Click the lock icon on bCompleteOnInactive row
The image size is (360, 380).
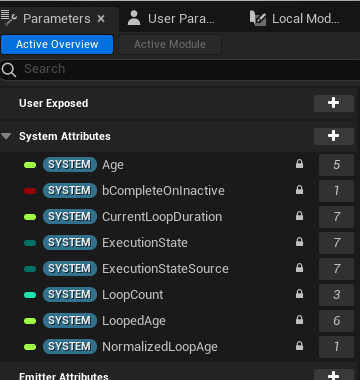pyautogui.click(x=299, y=190)
